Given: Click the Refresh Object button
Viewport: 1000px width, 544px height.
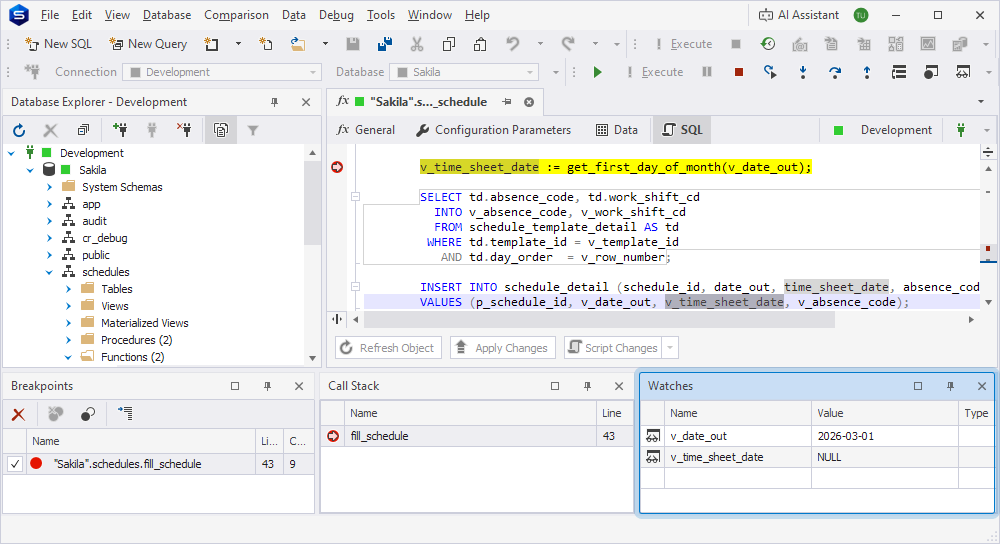Looking at the screenshot, I should point(388,348).
